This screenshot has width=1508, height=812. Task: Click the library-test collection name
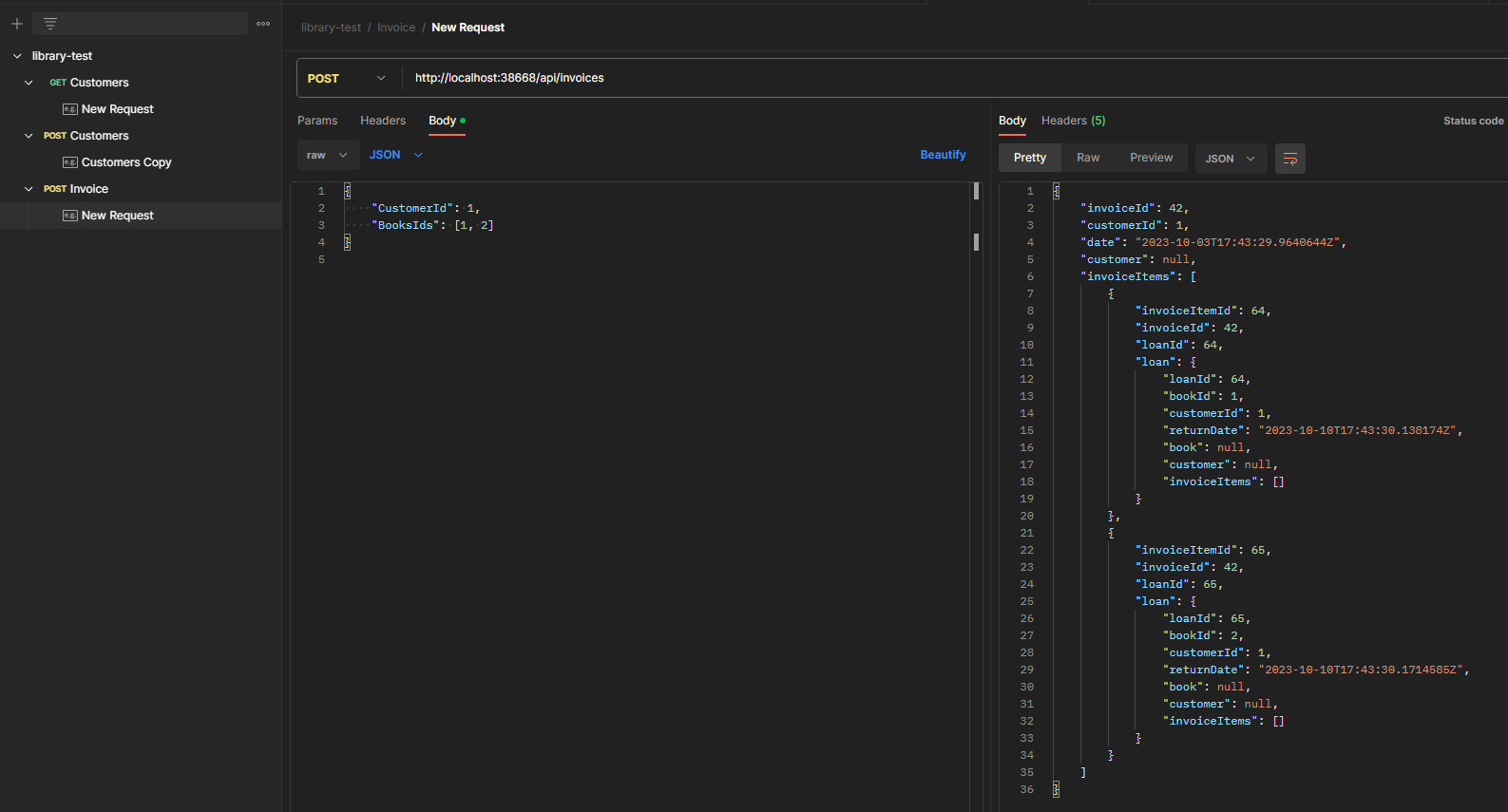point(62,56)
